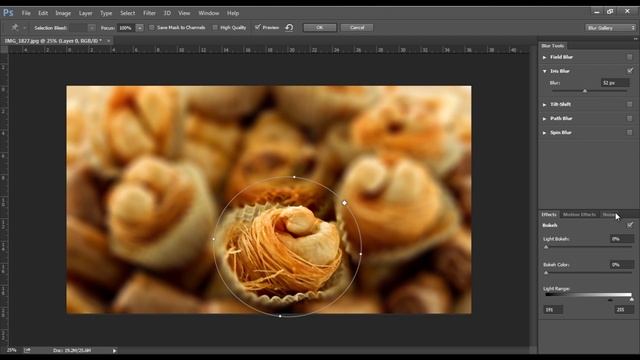640x360 pixels.
Task: Click OK to apply the blur
Action: 320,28
